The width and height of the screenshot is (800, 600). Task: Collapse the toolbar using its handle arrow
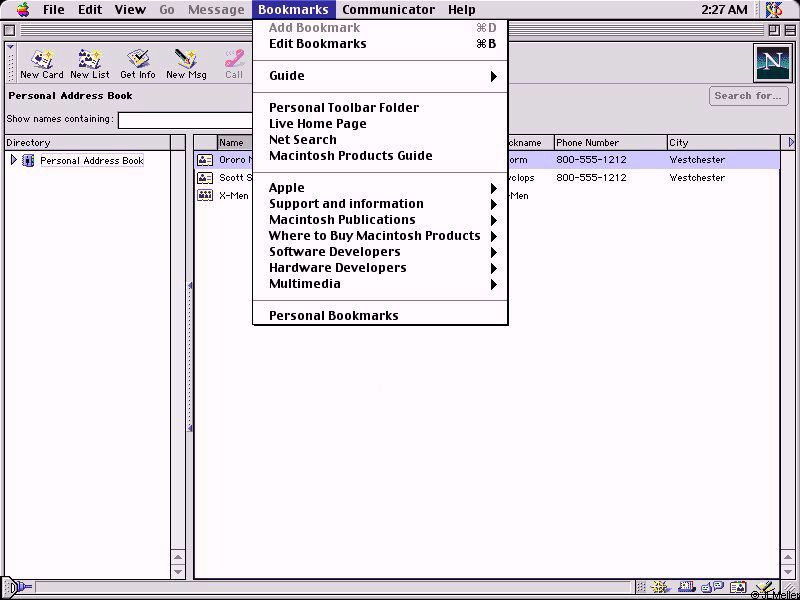point(10,48)
